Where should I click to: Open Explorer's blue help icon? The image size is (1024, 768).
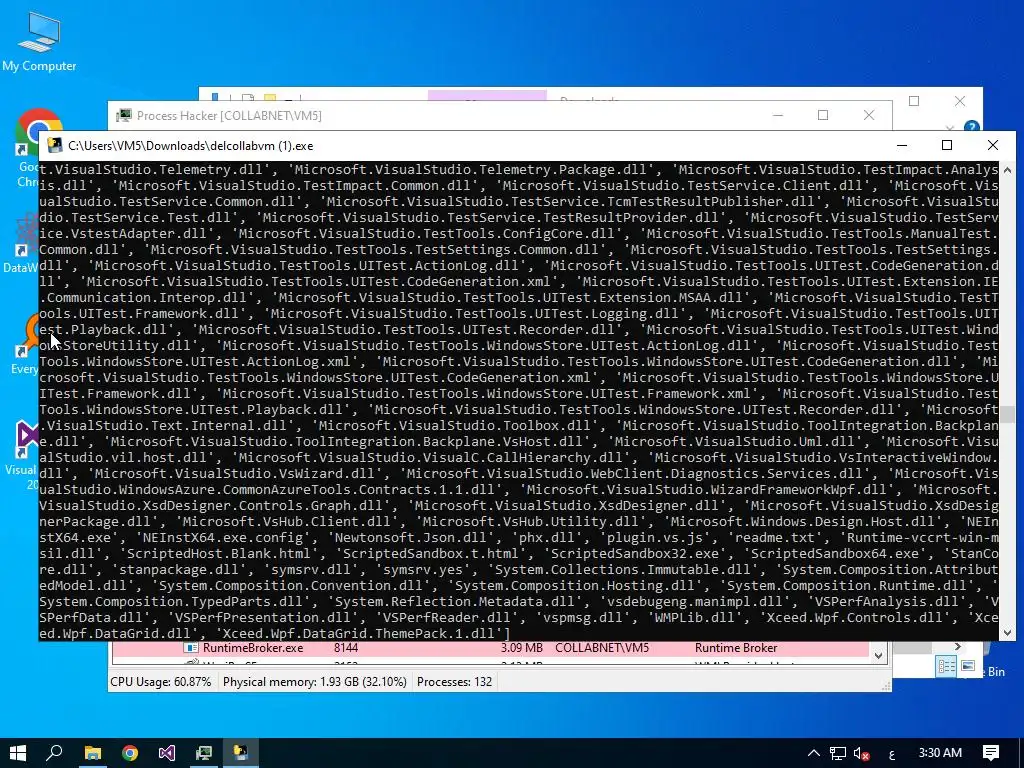pos(971,127)
